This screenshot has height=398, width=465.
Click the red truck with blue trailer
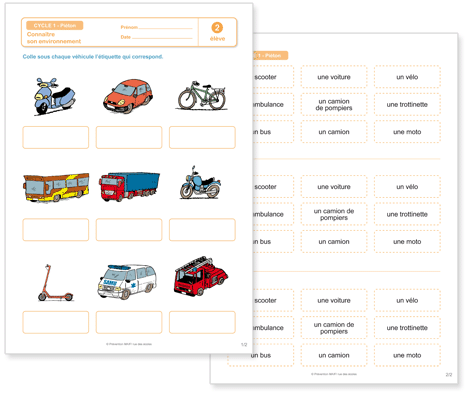(x=129, y=187)
